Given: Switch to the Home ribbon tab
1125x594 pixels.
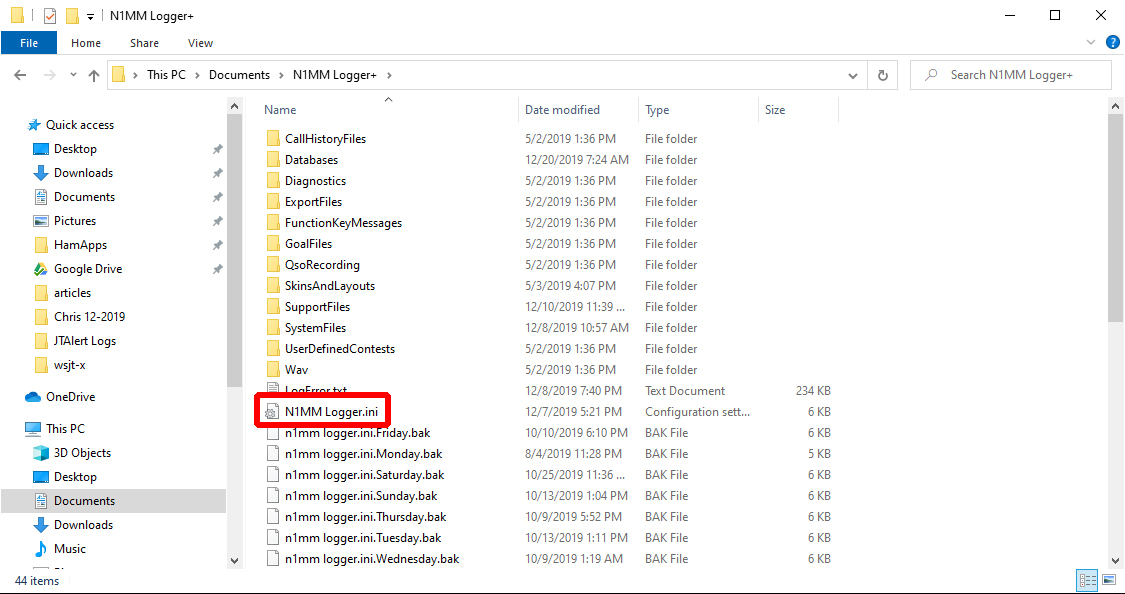Looking at the screenshot, I should pyautogui.click(x=86, y=43).
